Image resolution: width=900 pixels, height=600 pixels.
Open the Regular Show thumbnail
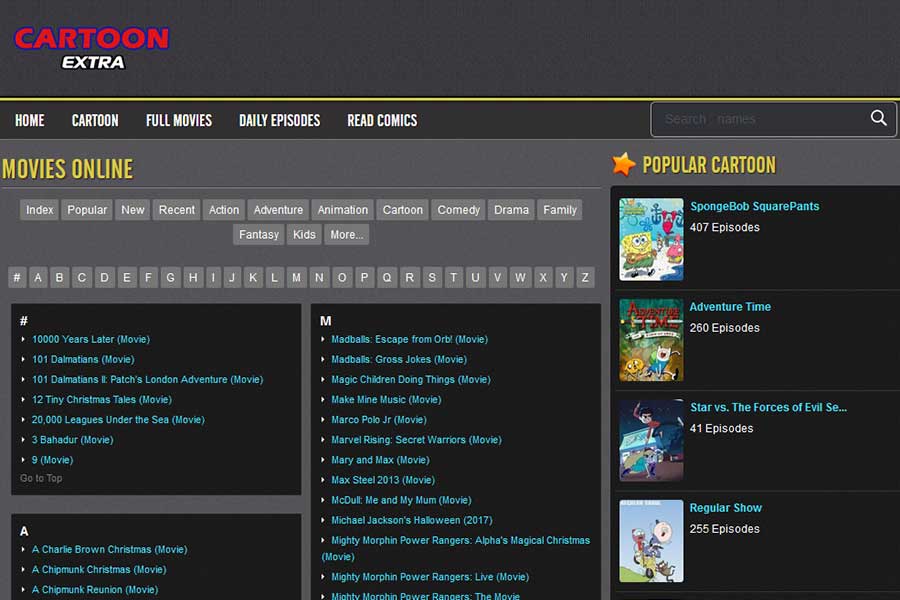pos(651,541)
